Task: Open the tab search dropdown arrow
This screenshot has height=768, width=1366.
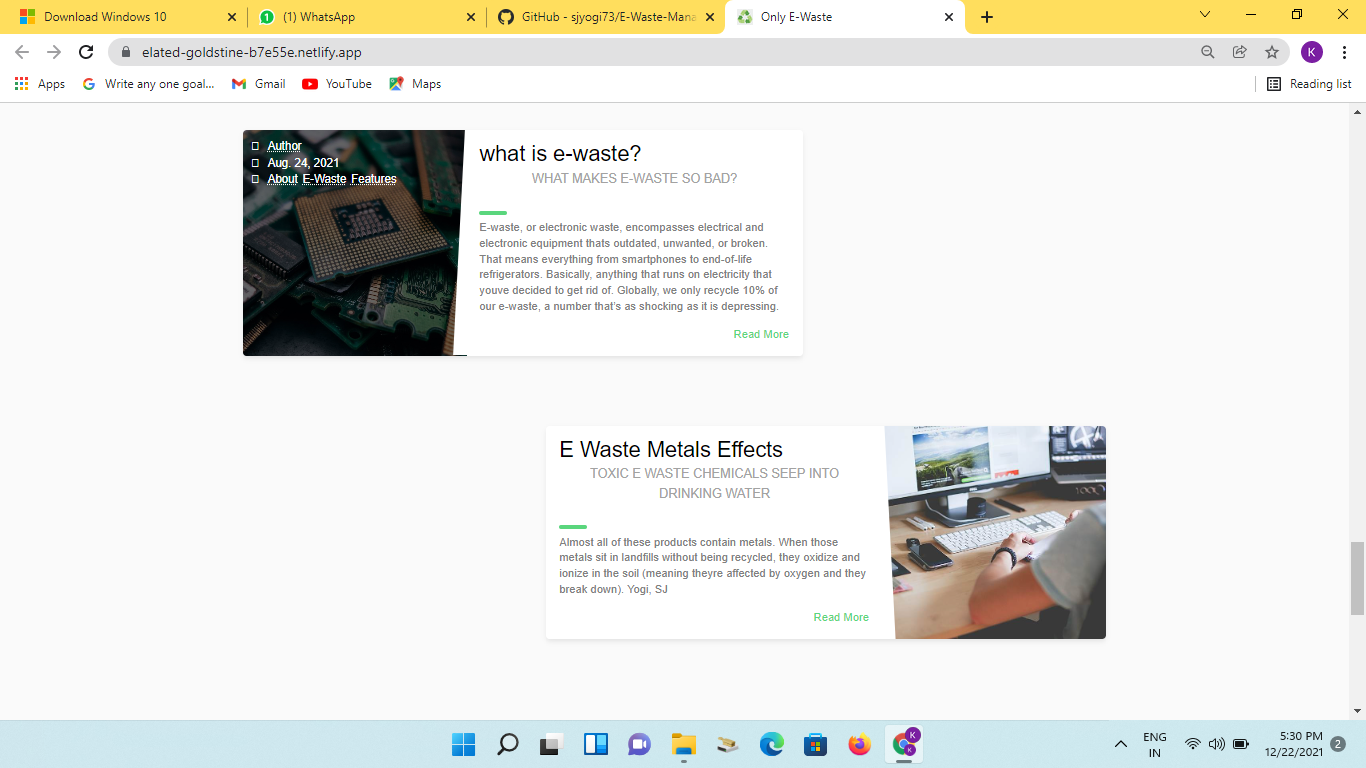Action: 1203,15
